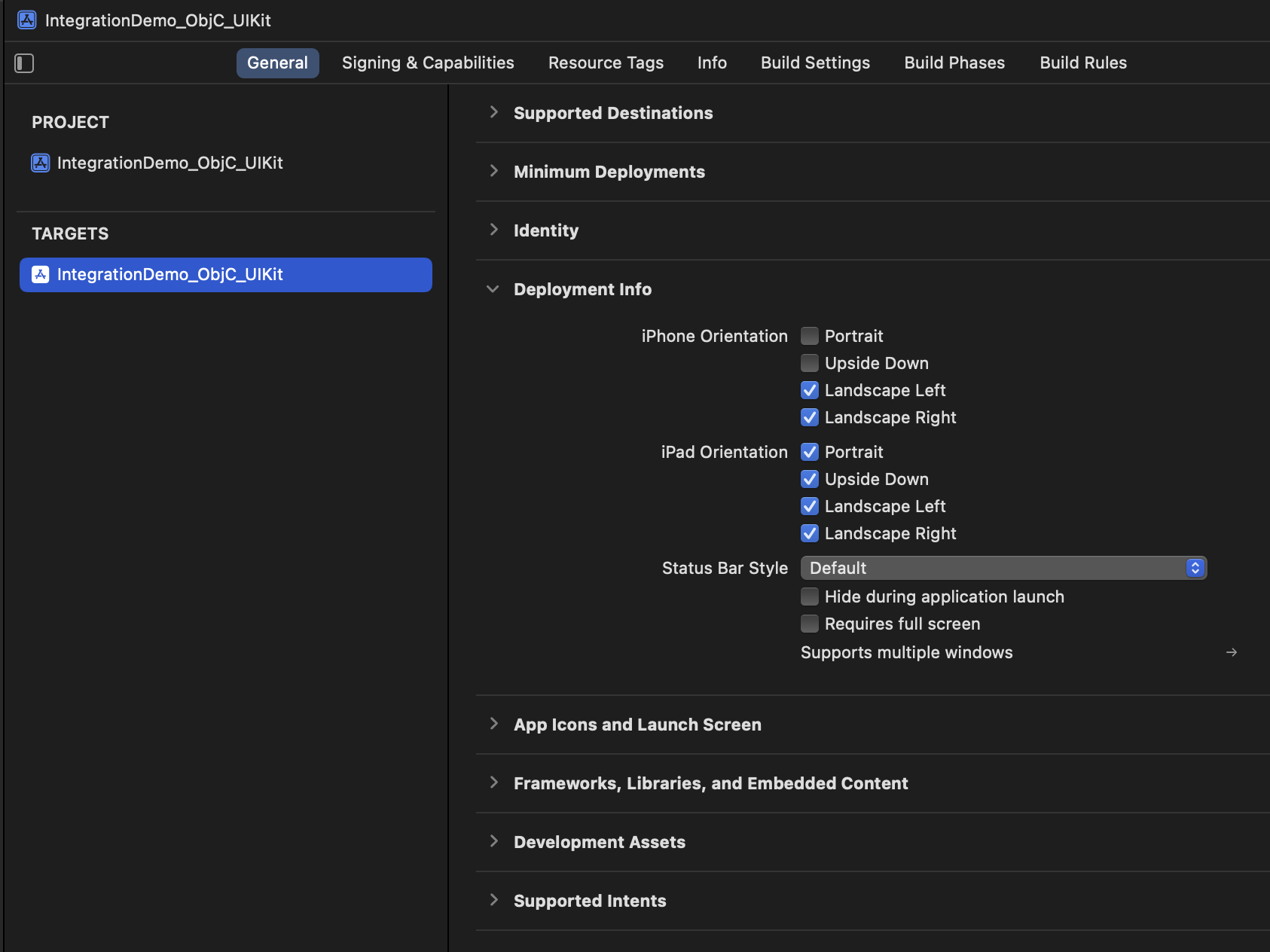Click the Supports multiple windows label
Image resolution: width=1270 pixels, height=952 pixels.
click(906, 652)
